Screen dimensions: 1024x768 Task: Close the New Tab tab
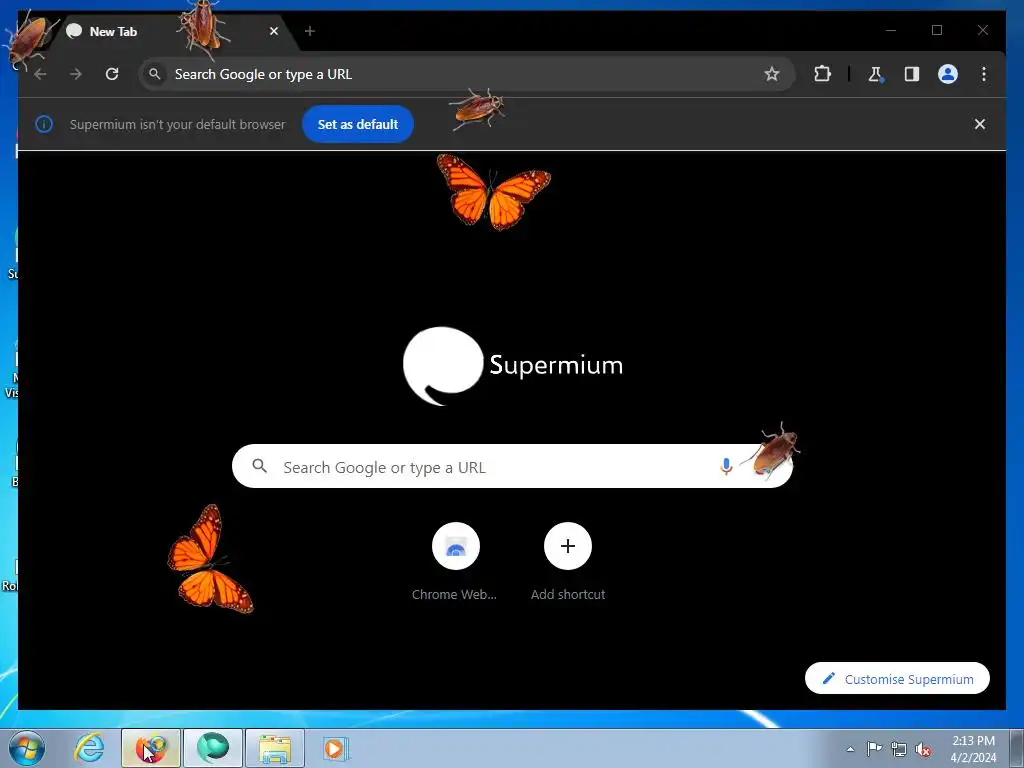click(274, 31)
